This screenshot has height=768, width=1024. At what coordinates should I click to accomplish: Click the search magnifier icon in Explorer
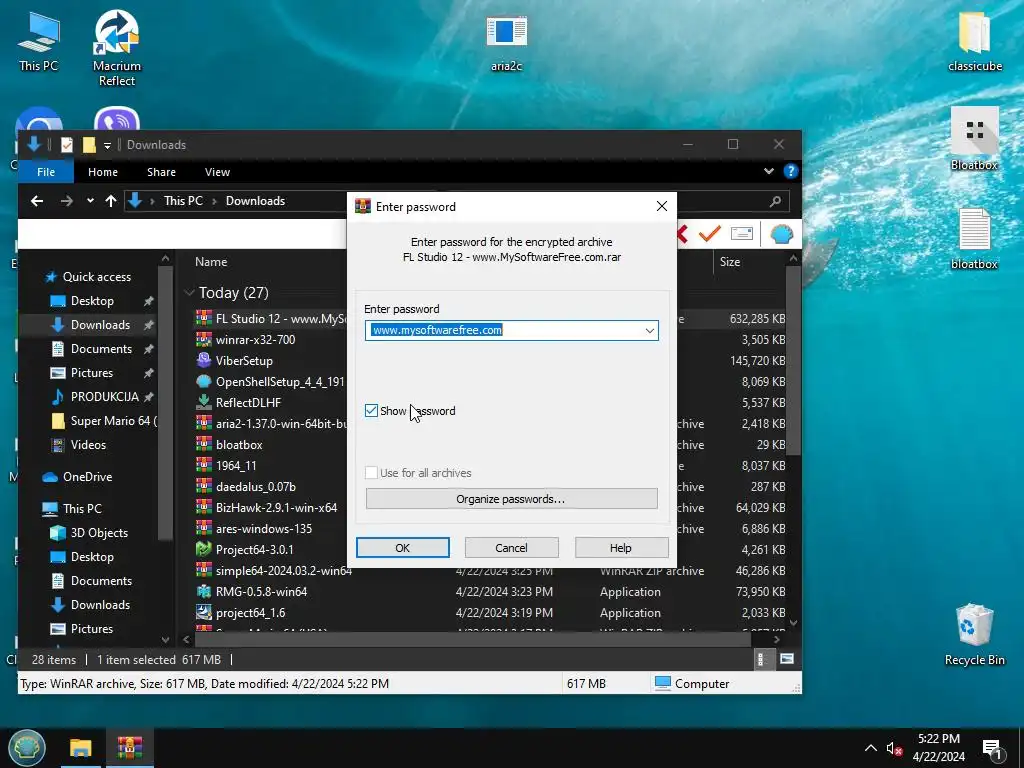775,201
